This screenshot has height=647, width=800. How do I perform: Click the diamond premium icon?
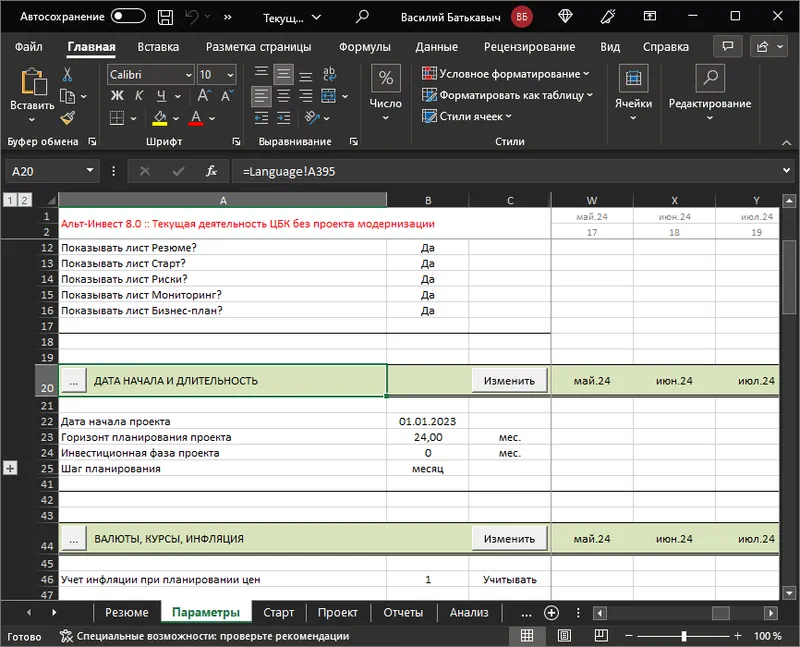pyautogui.click(x=565, y=16)
